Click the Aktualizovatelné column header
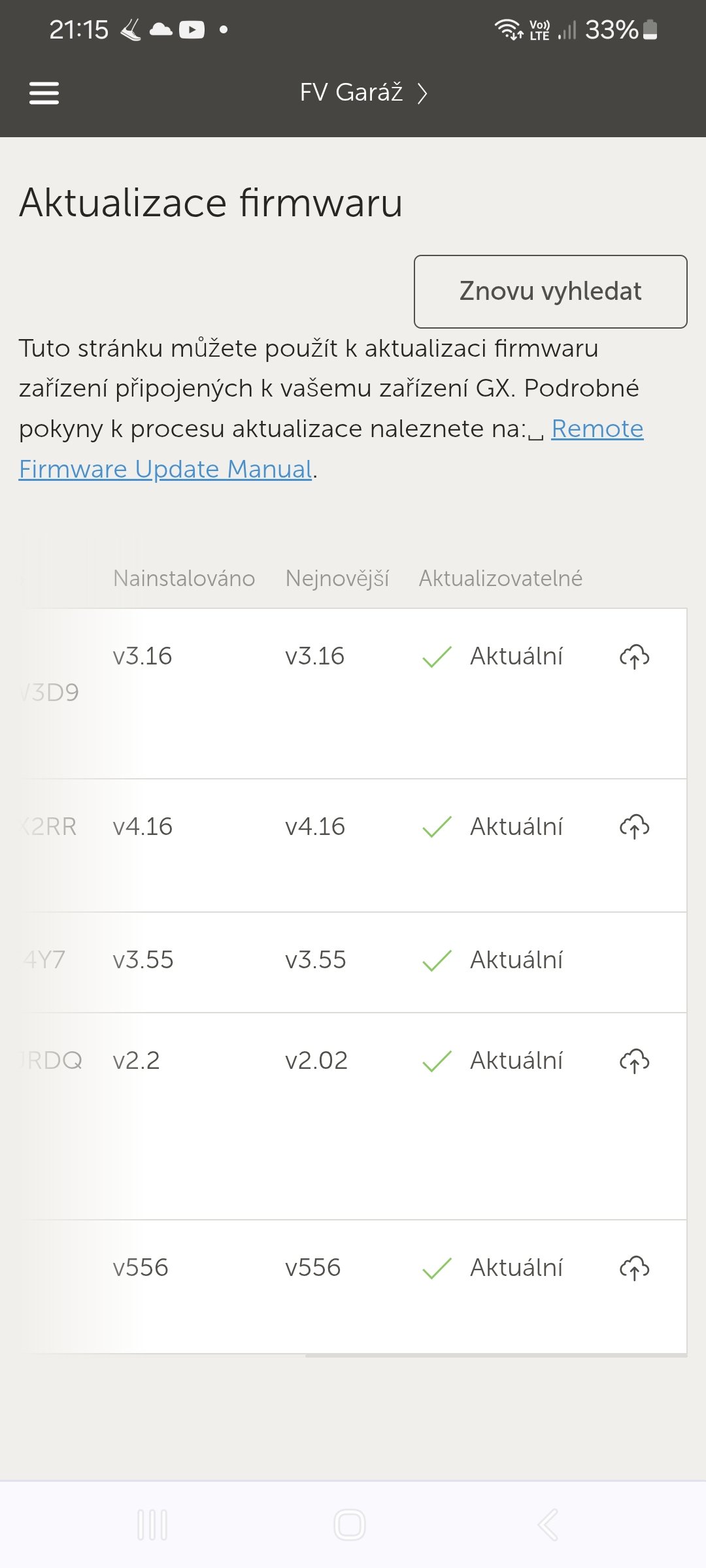The width and height of the screenshot is (706, 1568). coord(501,578)
